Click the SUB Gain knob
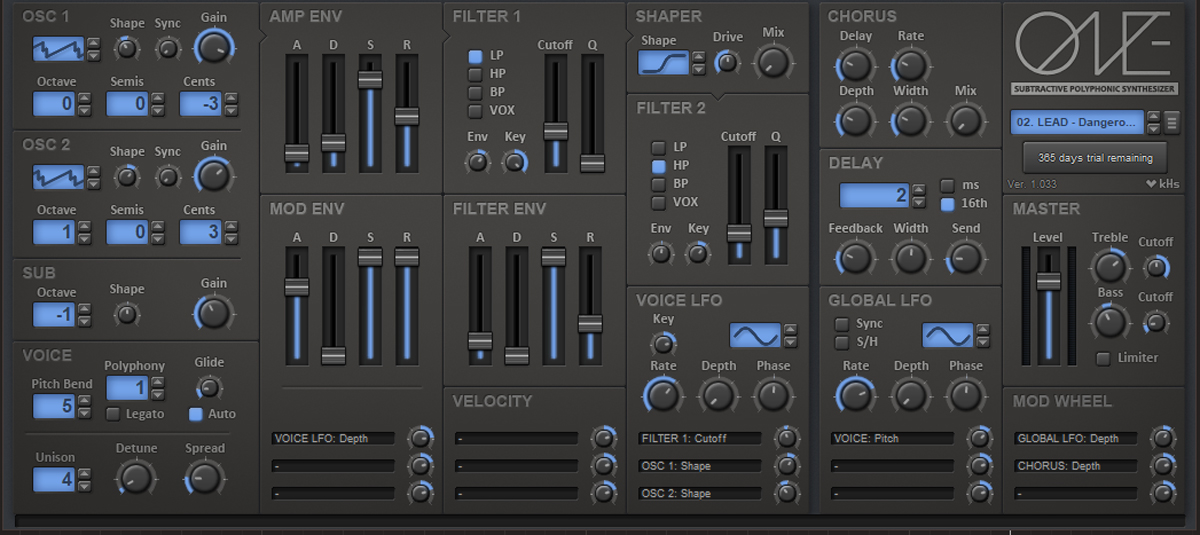 (x=213, y=312)
